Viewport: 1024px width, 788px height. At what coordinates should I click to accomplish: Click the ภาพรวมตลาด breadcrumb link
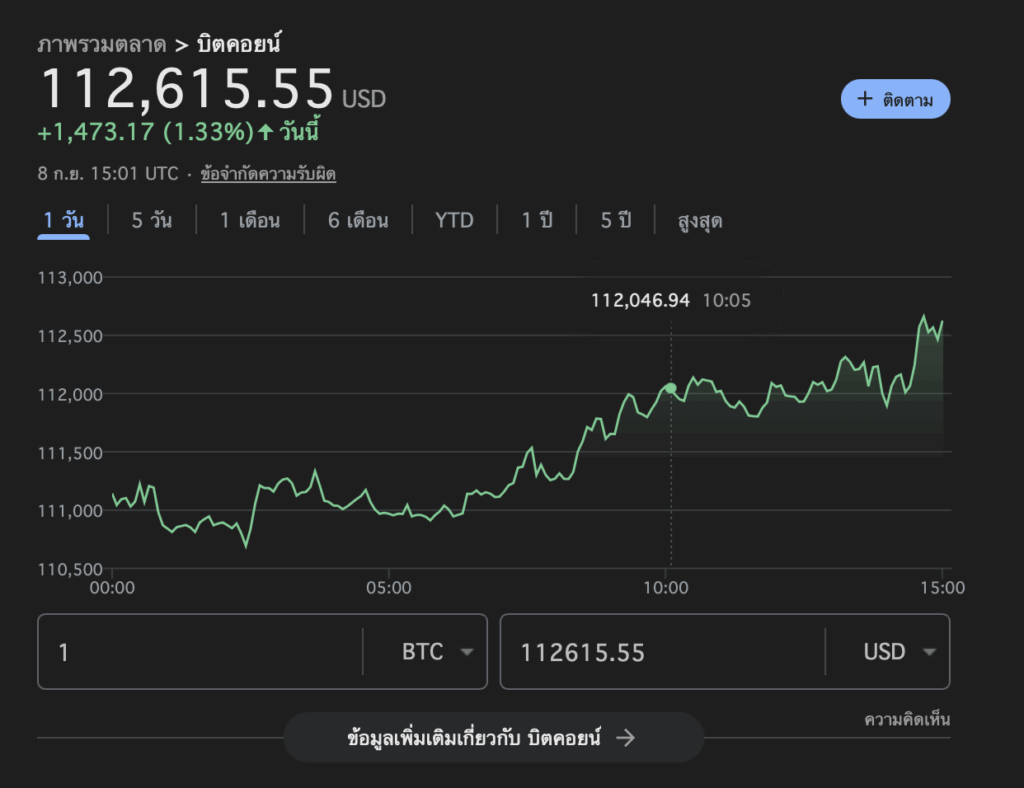pos(101,45)
